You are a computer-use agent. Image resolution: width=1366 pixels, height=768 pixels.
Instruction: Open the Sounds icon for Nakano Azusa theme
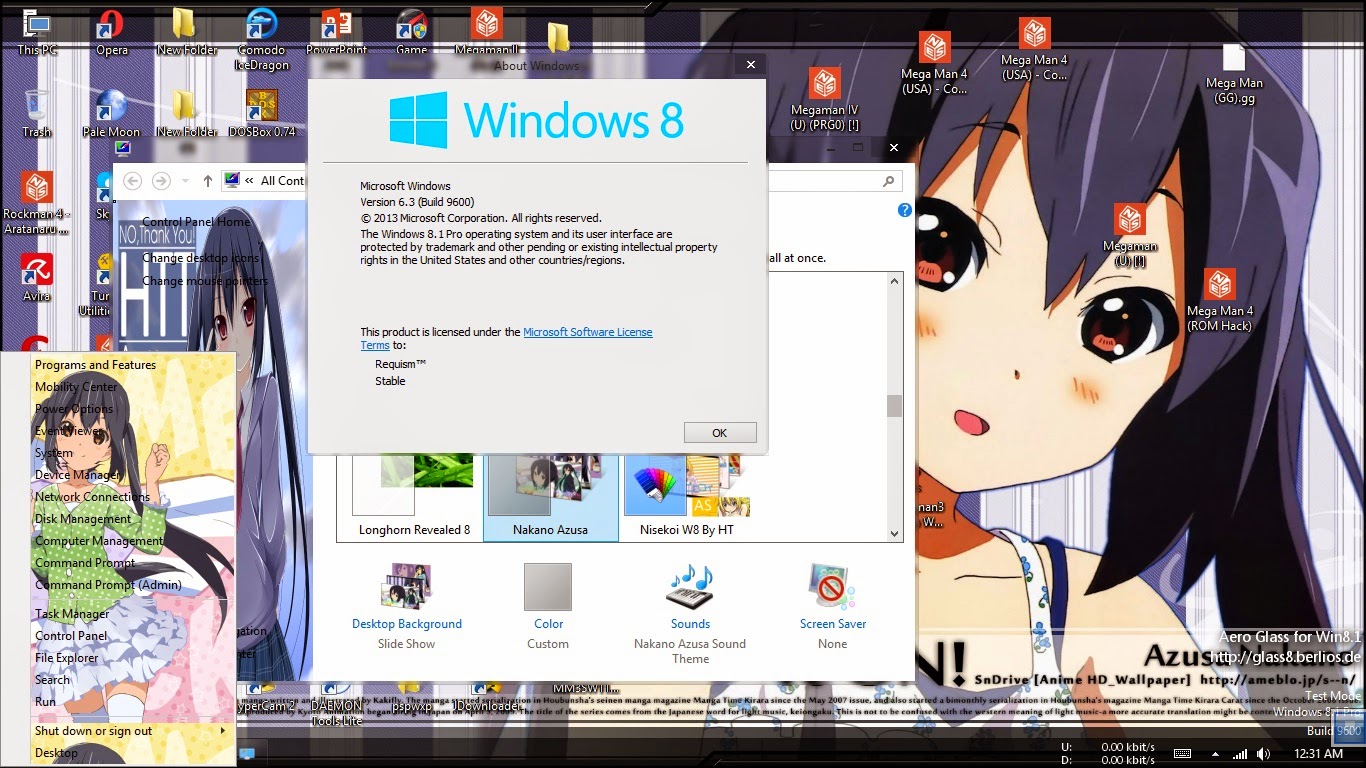pyautogui.click(x=690, y=587)
